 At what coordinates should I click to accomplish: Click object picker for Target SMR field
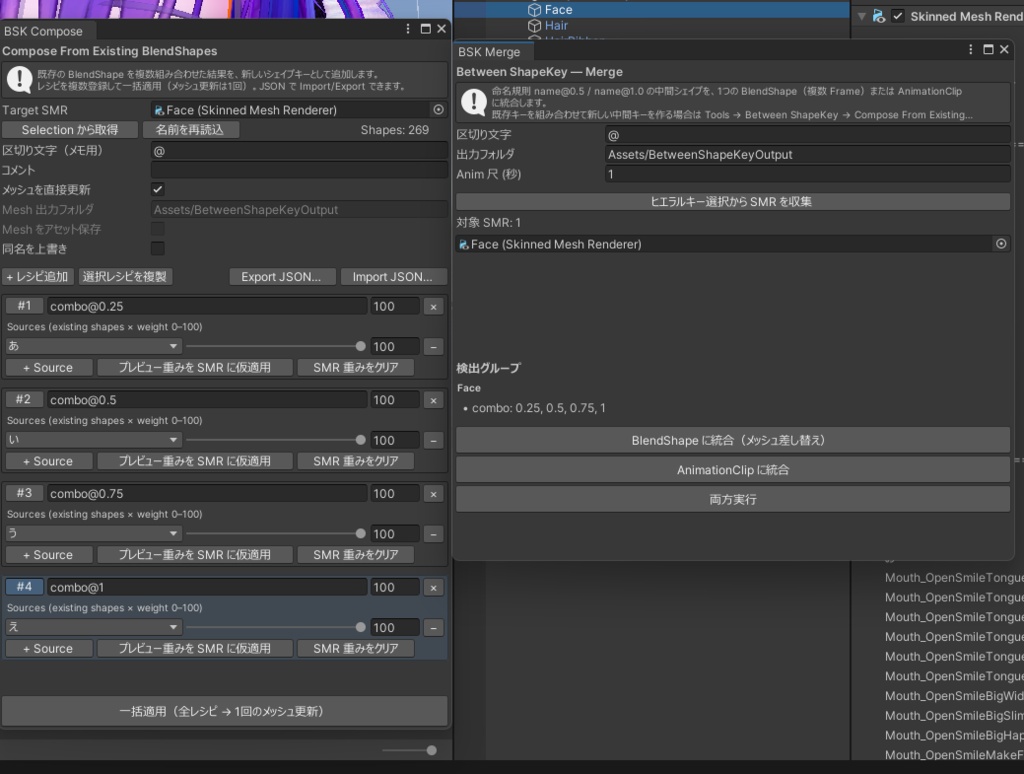[439, 110]
